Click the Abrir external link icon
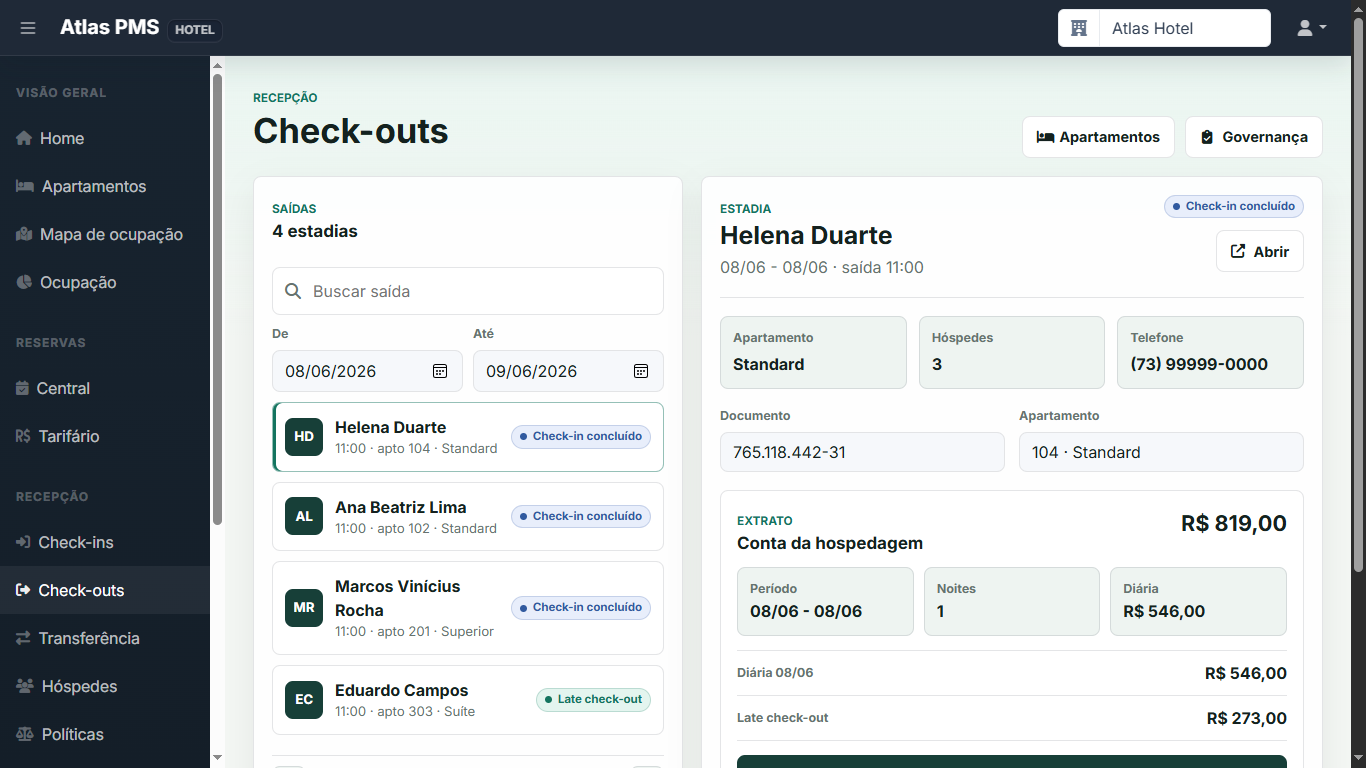This screenshot has width=1366, height=768. (x=1238, y=252)
